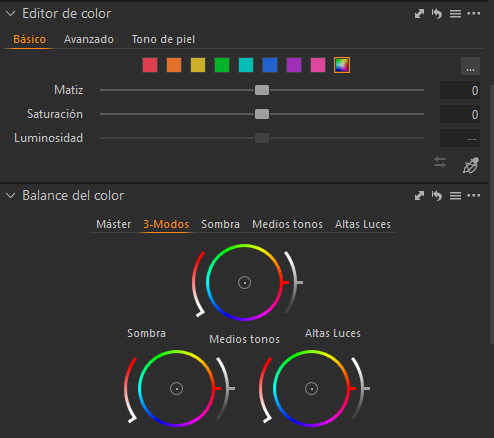Reset the Editor de color adjustments

(437, 14)
